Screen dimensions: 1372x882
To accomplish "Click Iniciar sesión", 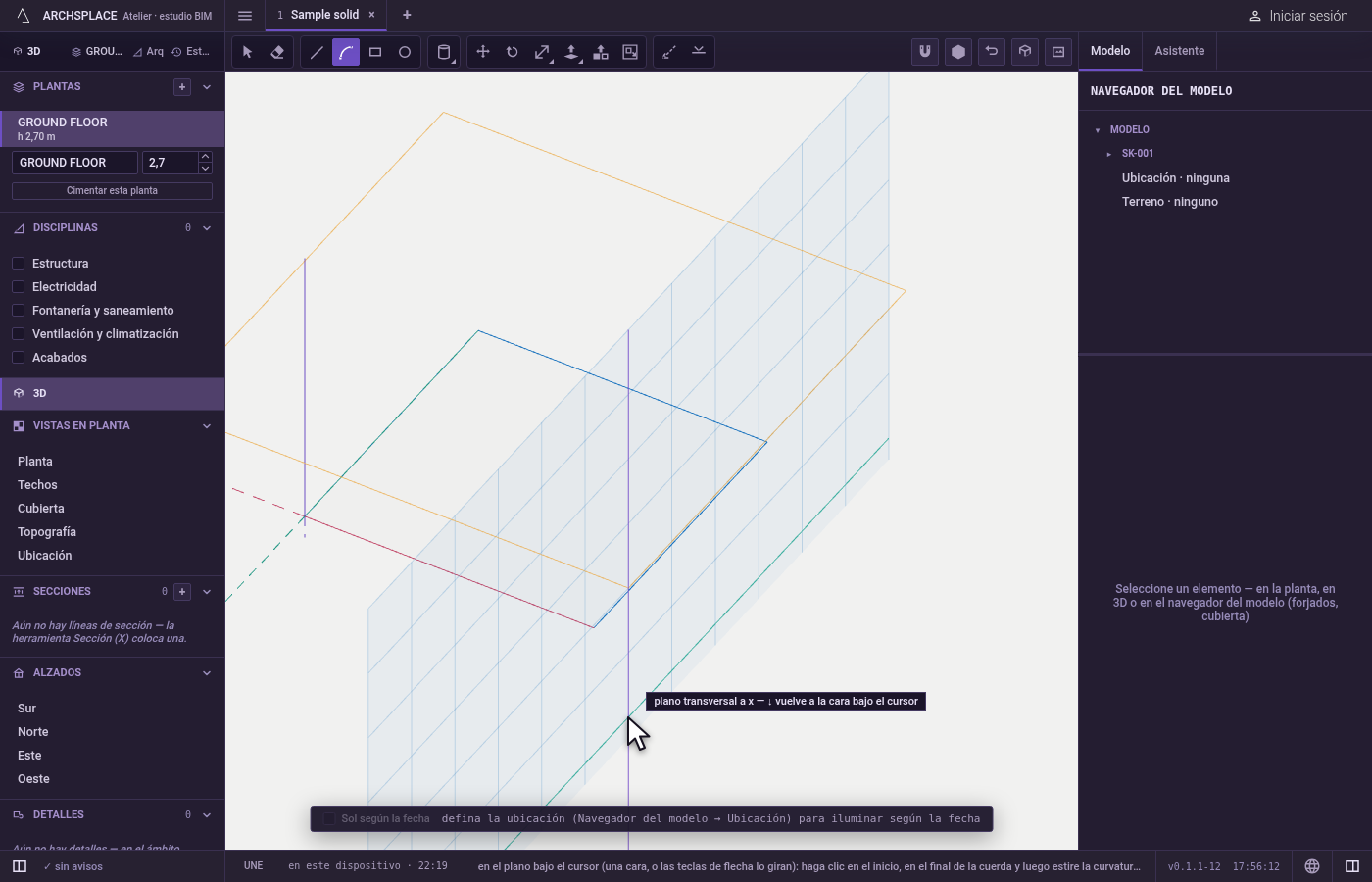I will point(1298,16).
